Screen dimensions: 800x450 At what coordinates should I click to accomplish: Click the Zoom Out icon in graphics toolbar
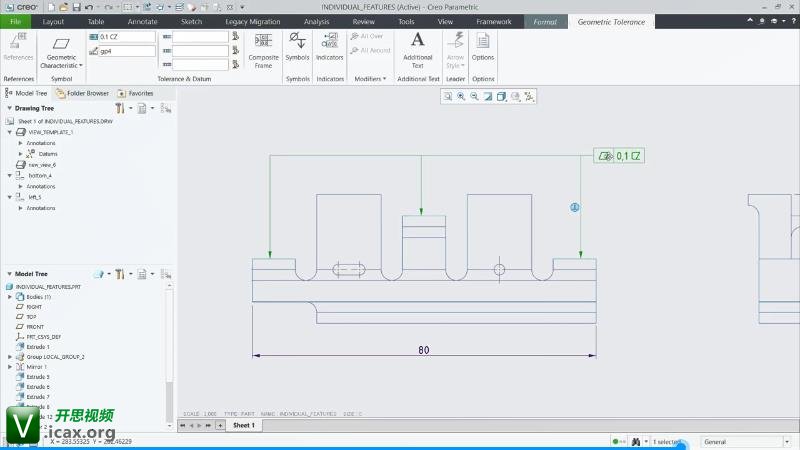[474, 96]
